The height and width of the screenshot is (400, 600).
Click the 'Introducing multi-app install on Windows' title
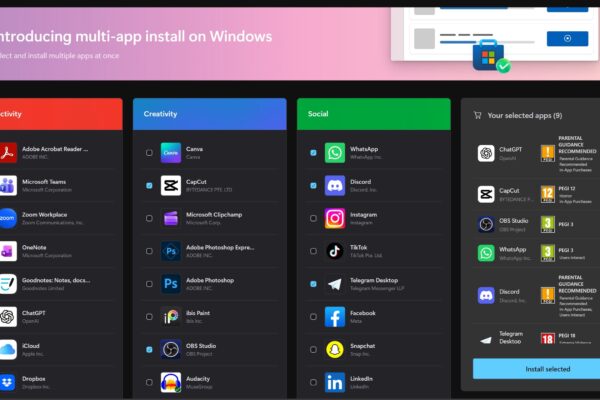point(136,36)
